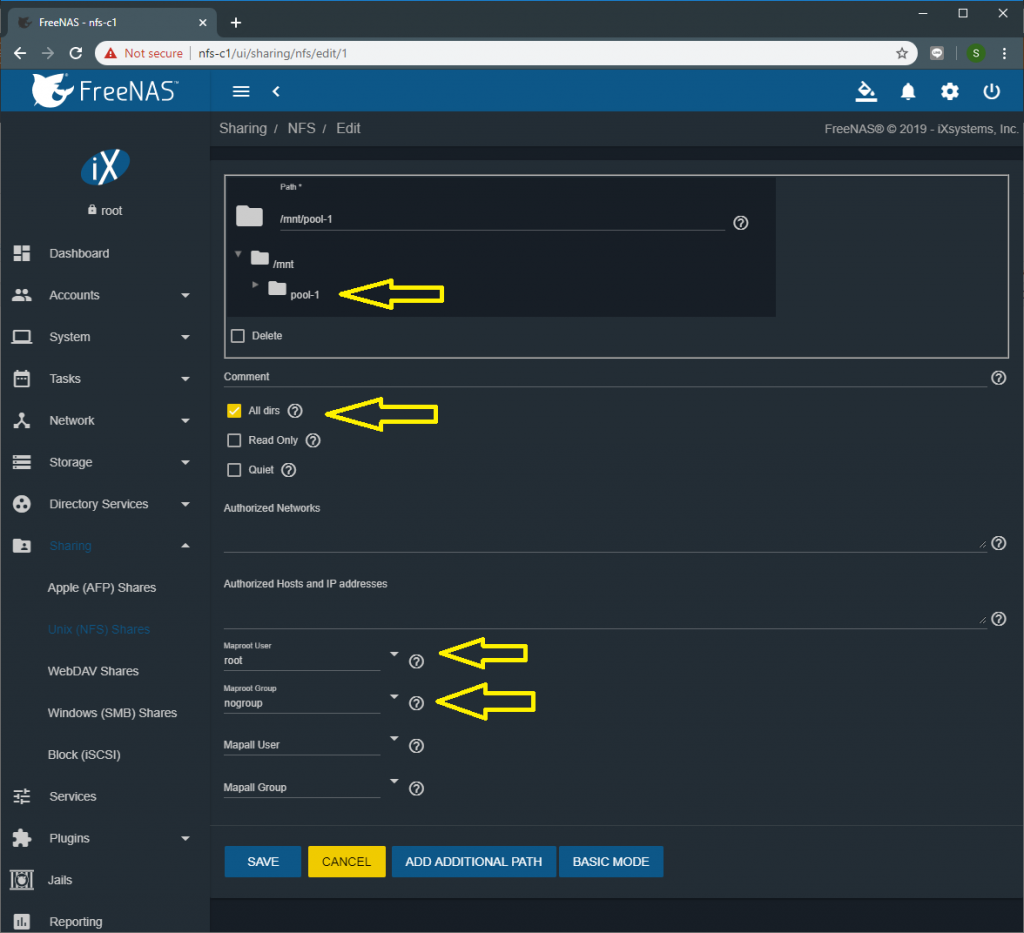Click the feedback icon left of the bell
This screenshot has width=1024, height=933.
(x=866, y=91)
